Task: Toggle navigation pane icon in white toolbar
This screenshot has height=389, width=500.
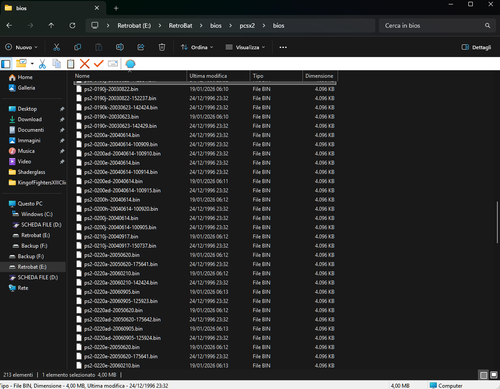Action: tap(6, 64)
